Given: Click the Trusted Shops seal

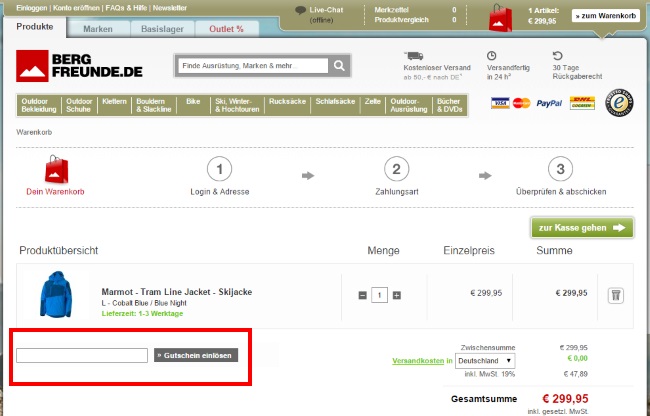Looking at the screenshot, I should coord(619,103).
